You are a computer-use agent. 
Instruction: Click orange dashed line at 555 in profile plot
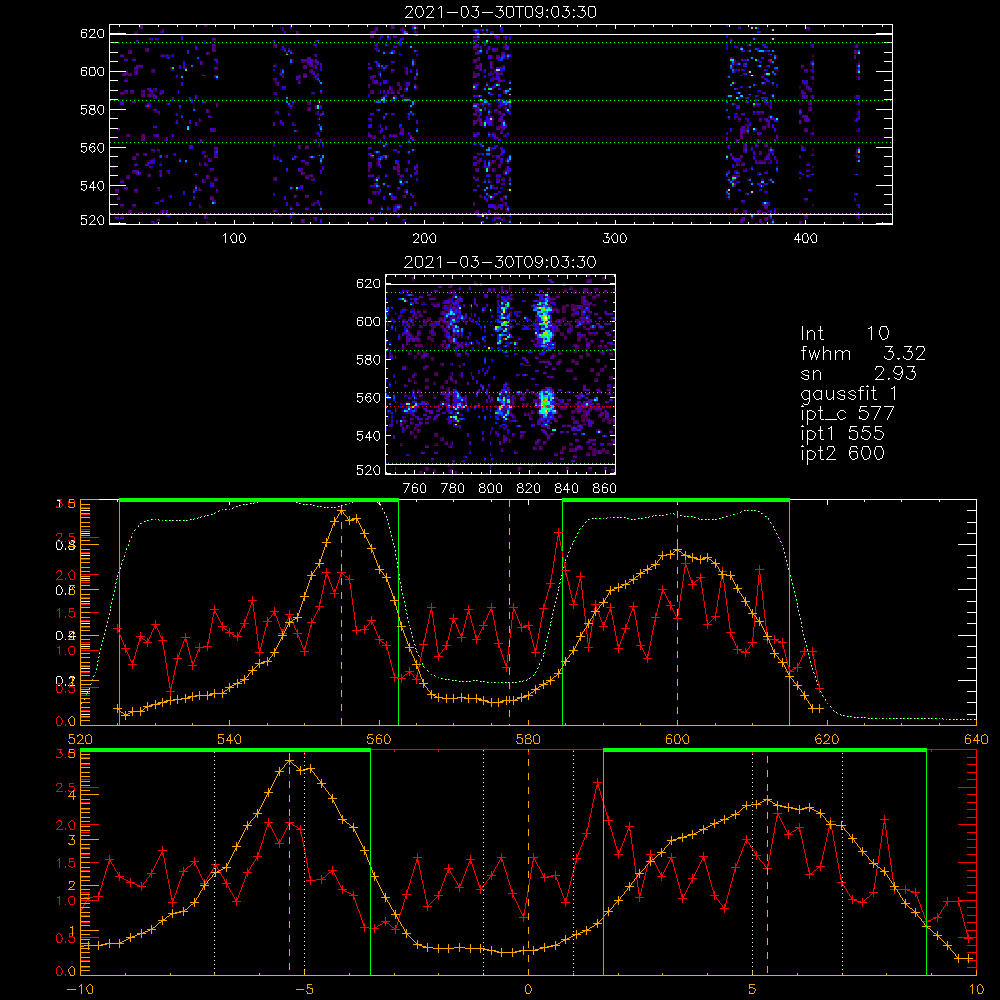coord(341,612)
